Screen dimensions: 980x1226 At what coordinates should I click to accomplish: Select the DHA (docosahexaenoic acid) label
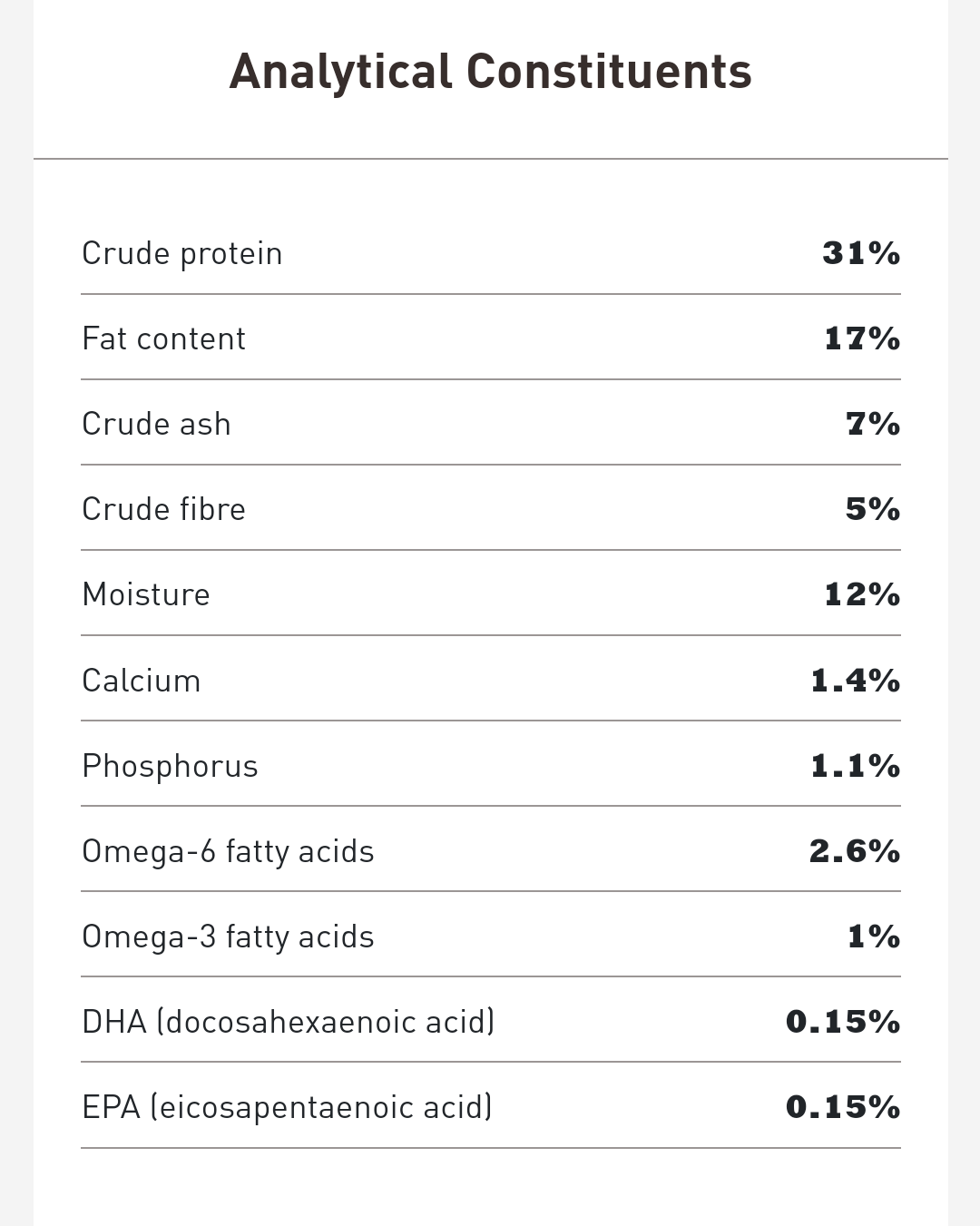[x=289, y=1022]
